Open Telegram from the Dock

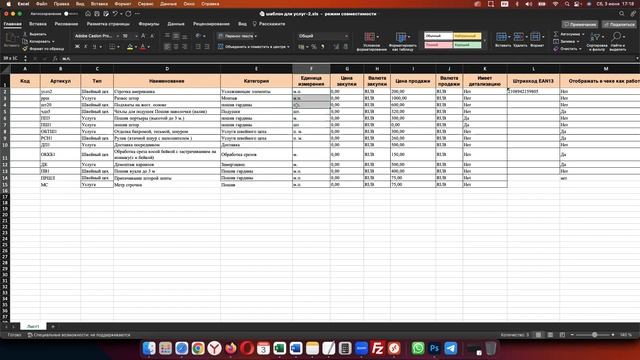(451, 348)
